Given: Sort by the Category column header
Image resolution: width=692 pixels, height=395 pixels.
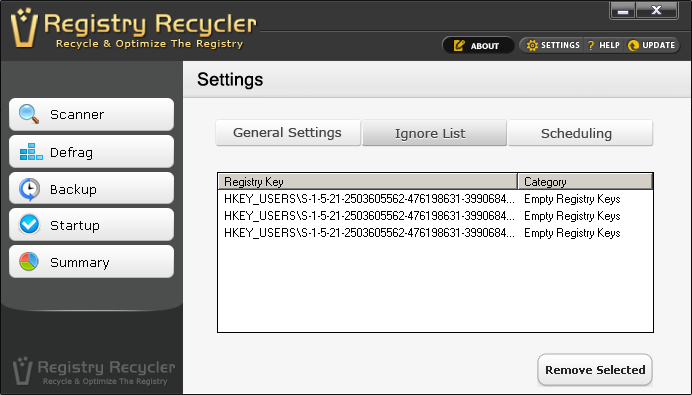Looking at the screenshot, I should pyautogui.click(x=585, y=181).
